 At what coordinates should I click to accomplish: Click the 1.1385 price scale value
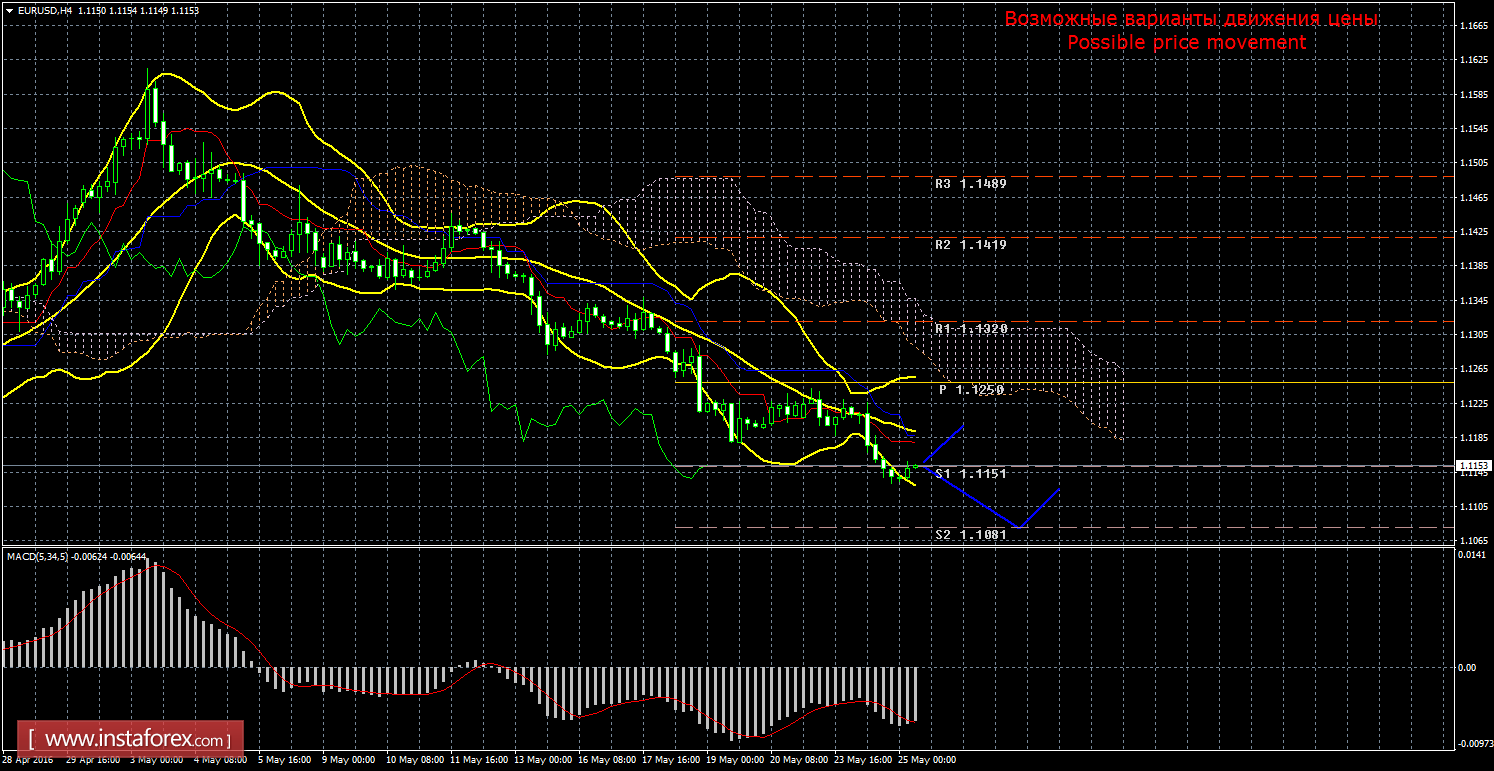tap(1472, 266)
